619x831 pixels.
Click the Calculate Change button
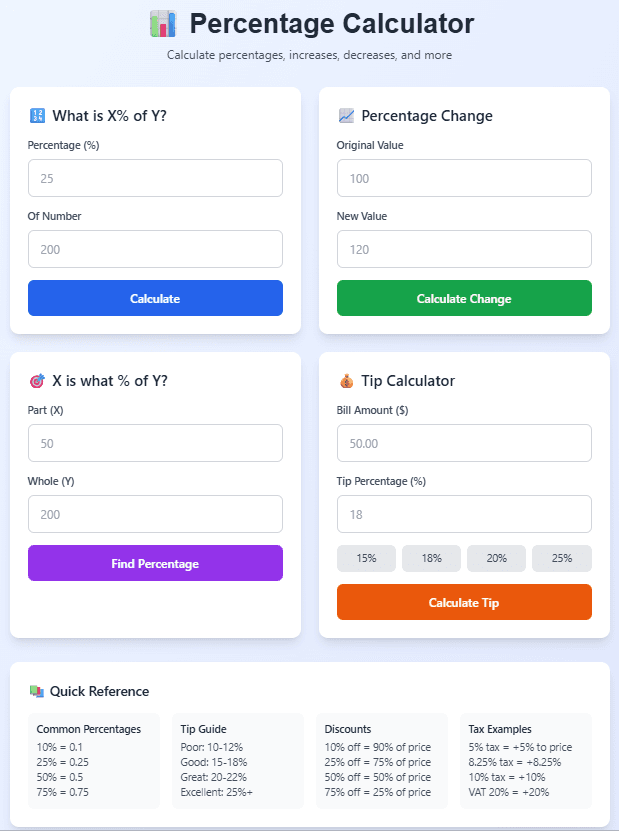point(463,298)
